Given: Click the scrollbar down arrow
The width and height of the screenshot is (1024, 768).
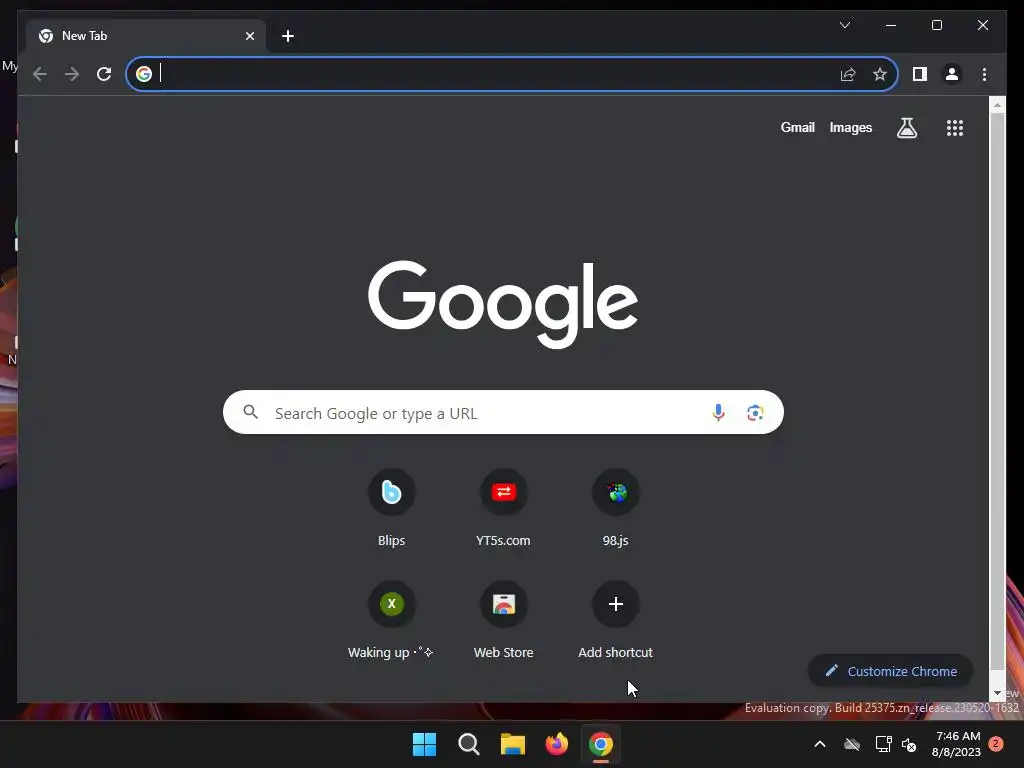Looking at the screenshot, I should [997, 693].
